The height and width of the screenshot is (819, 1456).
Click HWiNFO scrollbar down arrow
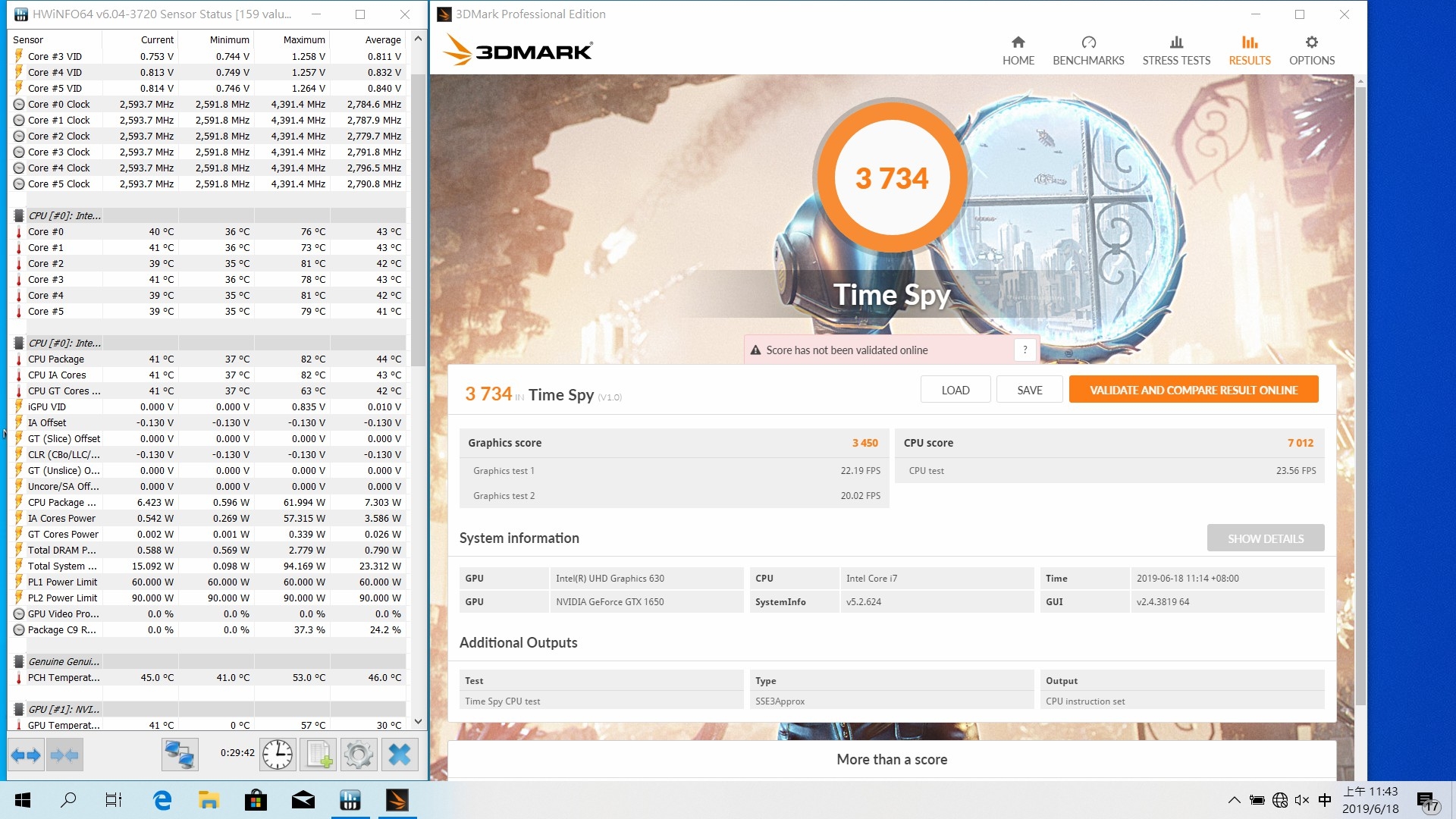coord(418,722)
